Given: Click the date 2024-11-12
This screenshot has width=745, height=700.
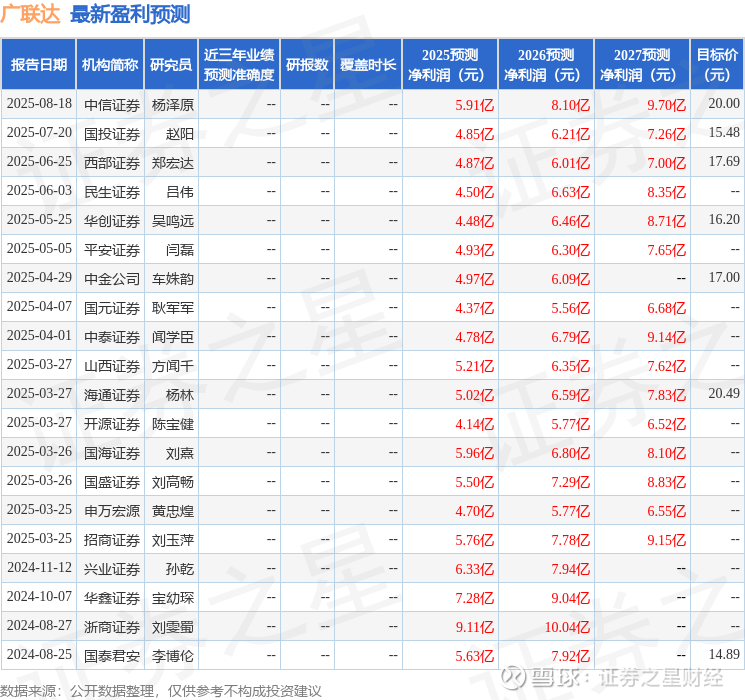Looking at the screenshot, I should [x=39, y=567].
